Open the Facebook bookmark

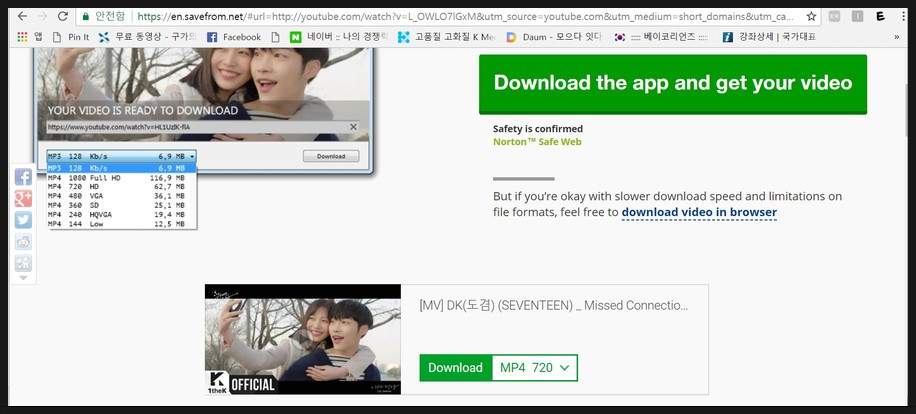click(234, 37)
